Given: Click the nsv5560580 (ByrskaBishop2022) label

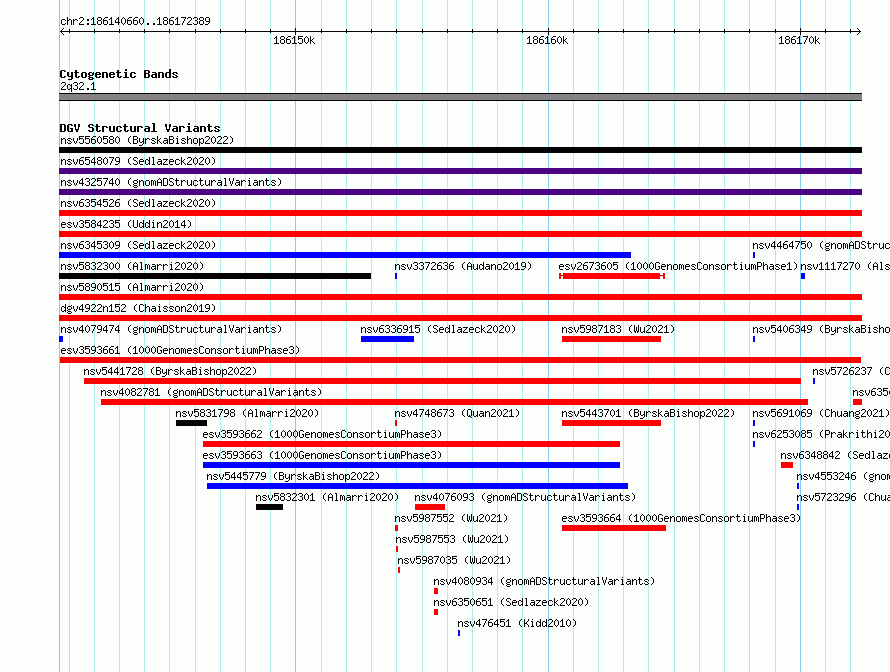Looking at the screenshot, I should pos(147,140).
